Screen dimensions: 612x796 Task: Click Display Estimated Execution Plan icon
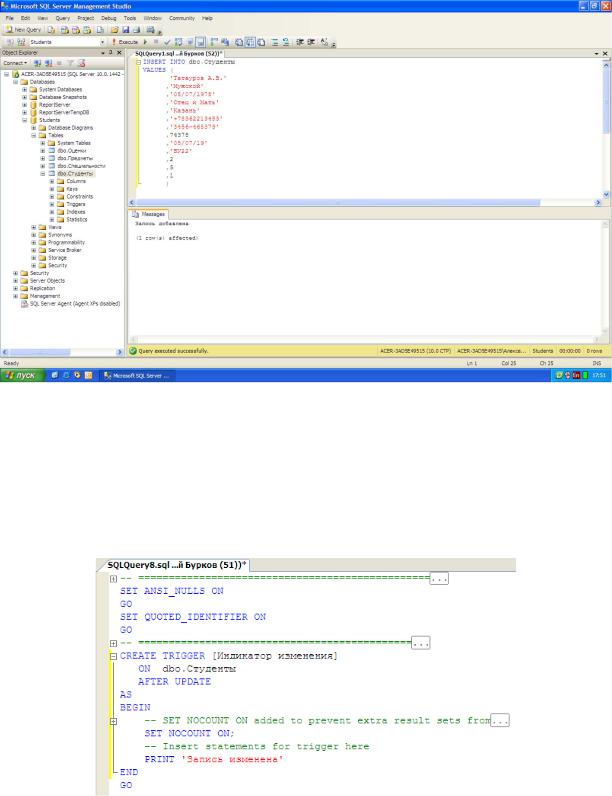point(179,42)
